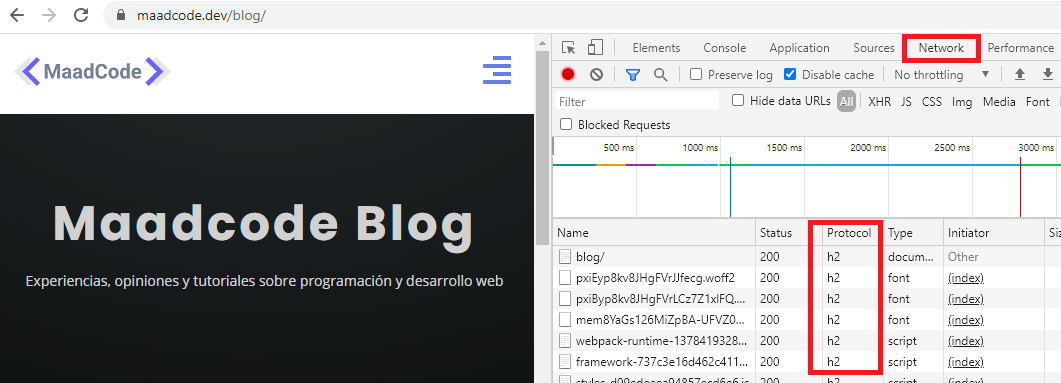Screen dimensions: 1061x383
Task: Select the framework-737c3e16d462c411 request
Action: coord(807,361)
